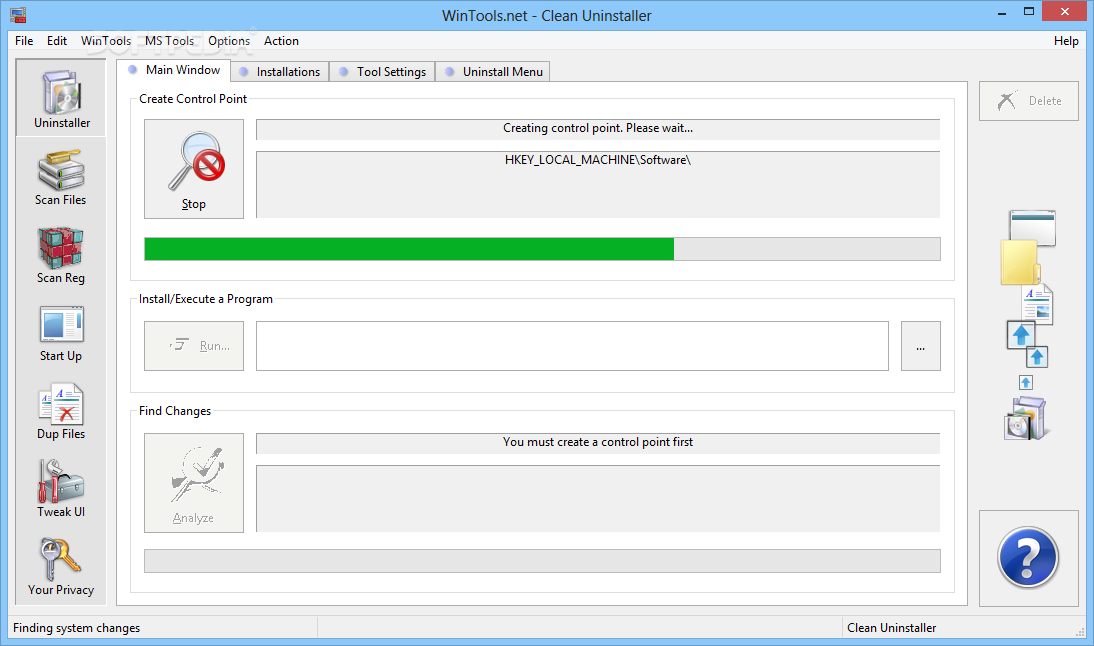Open the Dup Files finder
The height and width of the screenshot is (646, 1094).
tap(60, 409)
